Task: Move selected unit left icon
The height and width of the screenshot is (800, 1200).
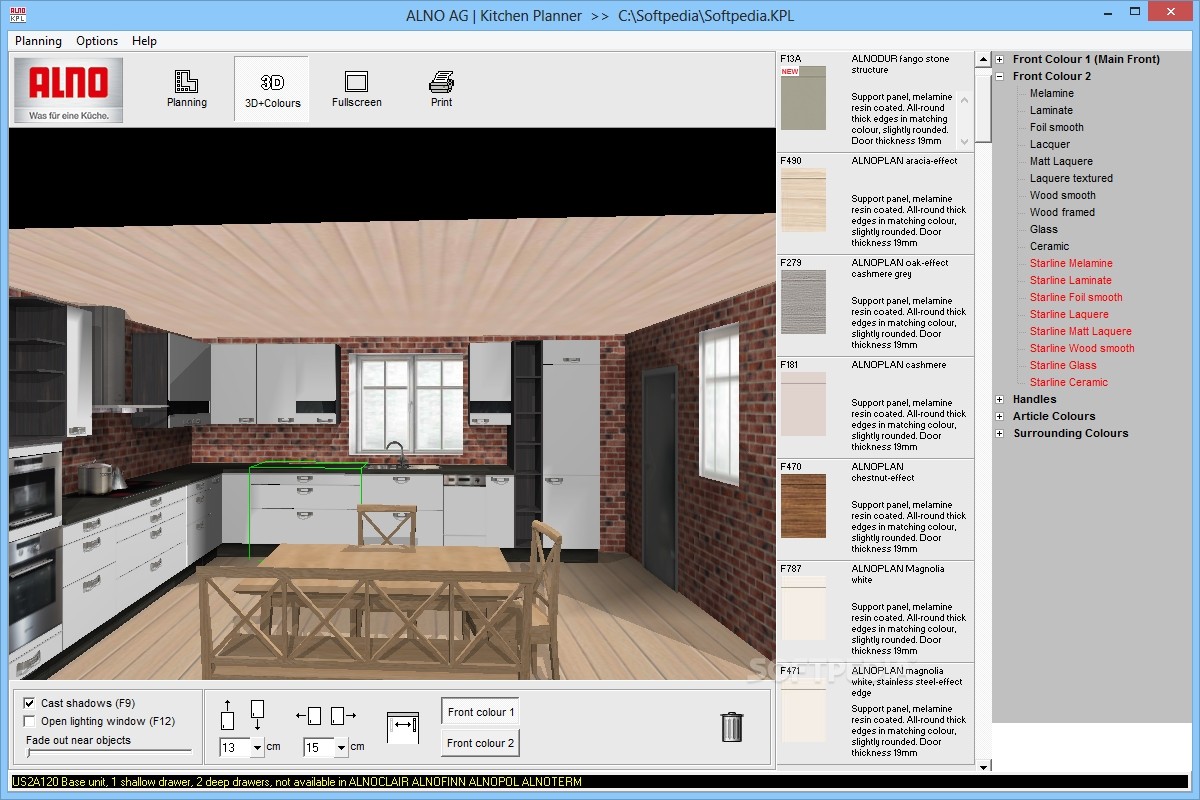Action: (309, 716)
